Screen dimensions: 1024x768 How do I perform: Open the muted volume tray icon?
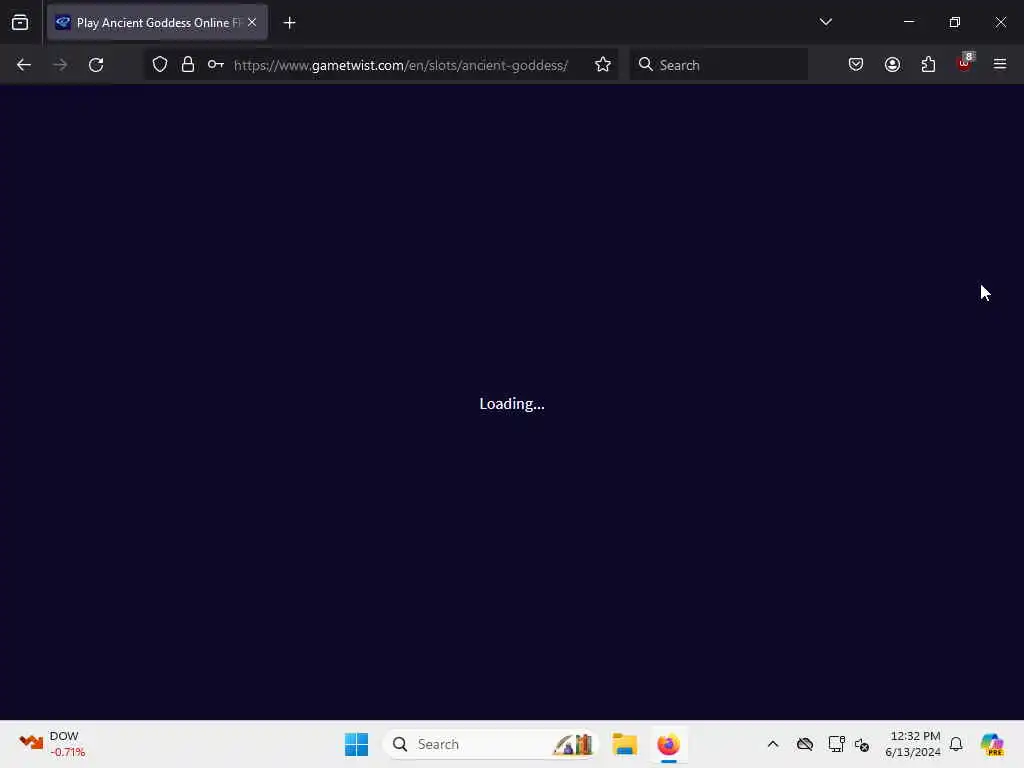point(862,744)
